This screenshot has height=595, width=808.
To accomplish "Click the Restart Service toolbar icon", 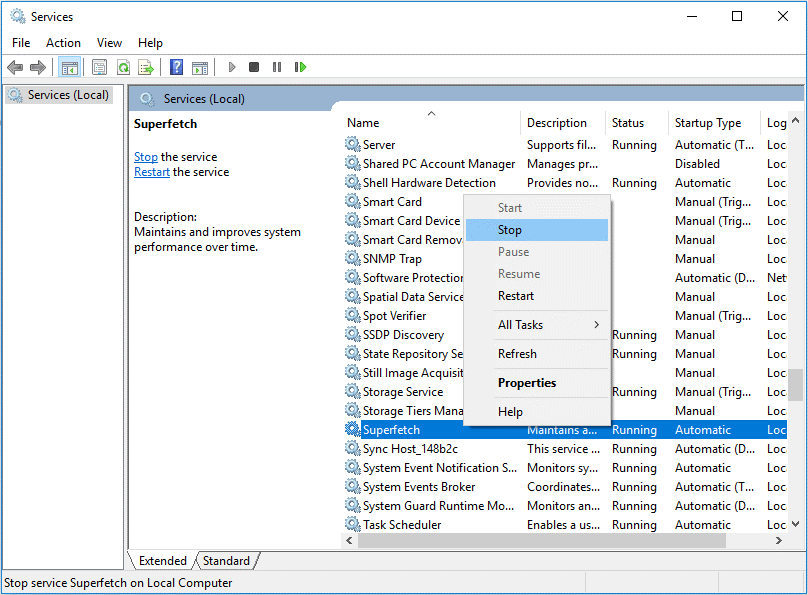I will click(300, 67).
